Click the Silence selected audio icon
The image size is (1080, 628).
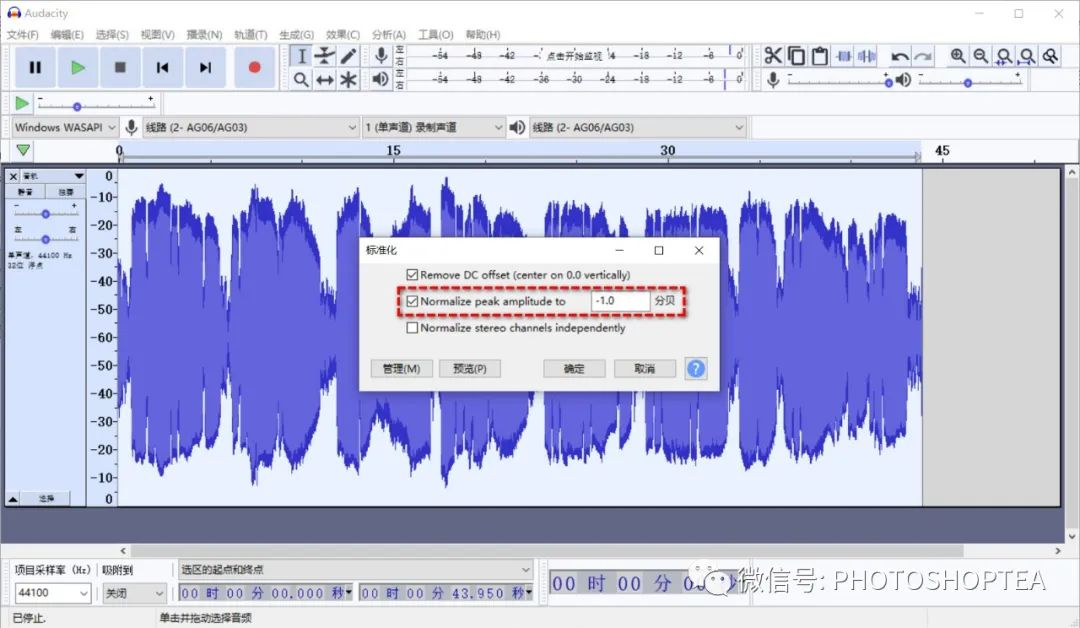click(866, 56)
